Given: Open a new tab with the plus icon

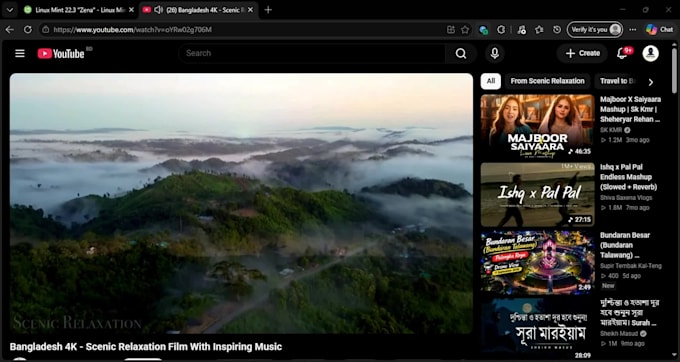Looking at the screenshot, I should pos(268,10).
